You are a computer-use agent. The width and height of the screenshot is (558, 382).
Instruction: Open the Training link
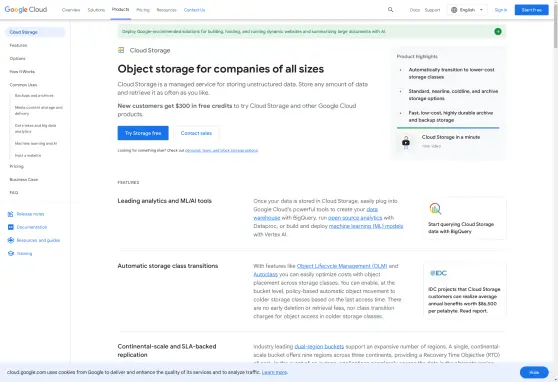[x=24, y=253]
